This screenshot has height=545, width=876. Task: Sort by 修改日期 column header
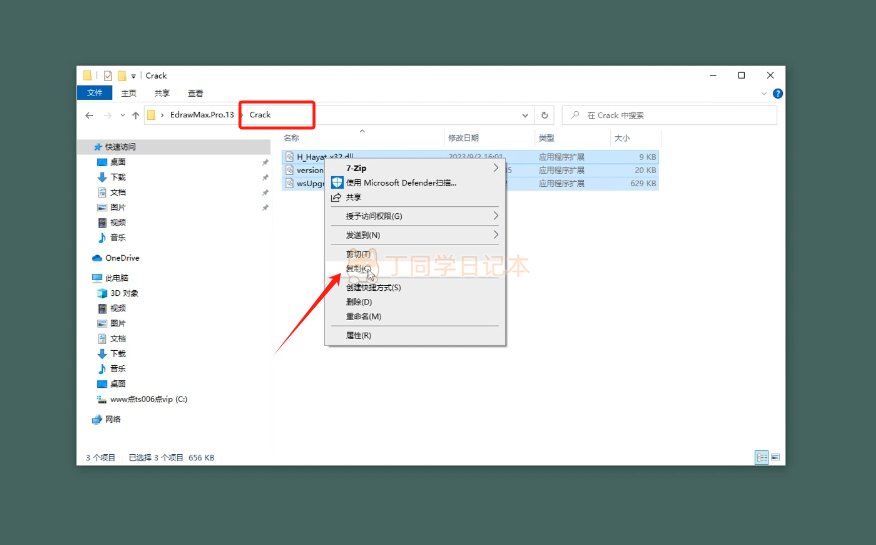[463, 138]
